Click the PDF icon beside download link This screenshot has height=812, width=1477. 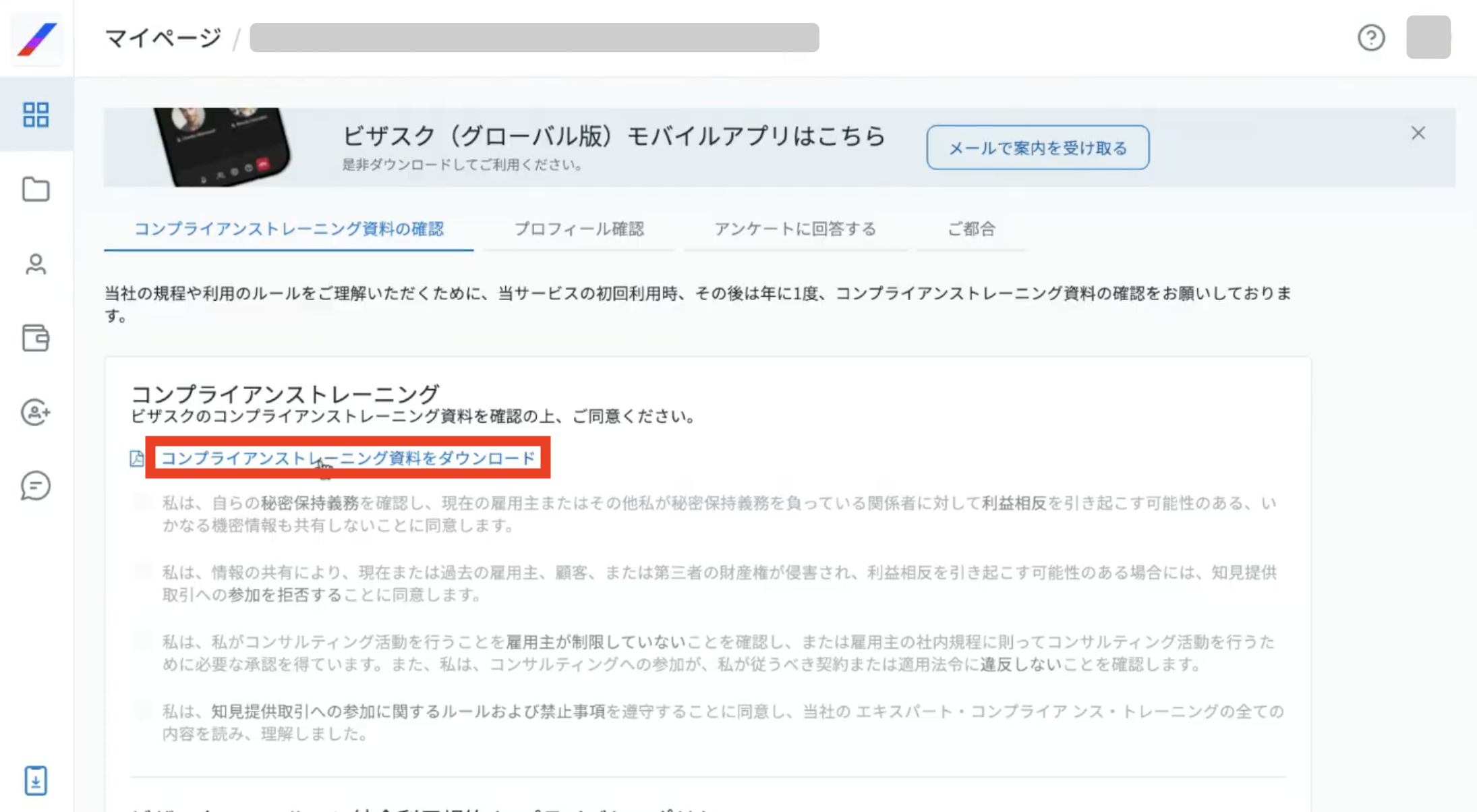(137, 459)
